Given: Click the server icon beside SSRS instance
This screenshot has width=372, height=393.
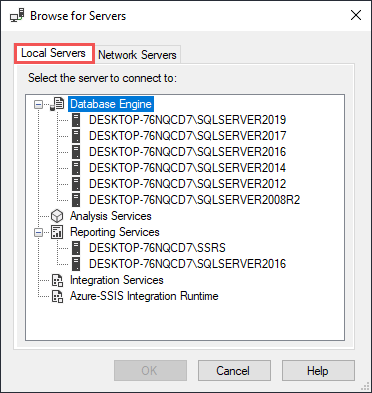Looking at the screenshot, I should pyautogui.click(x=76, y=248).
